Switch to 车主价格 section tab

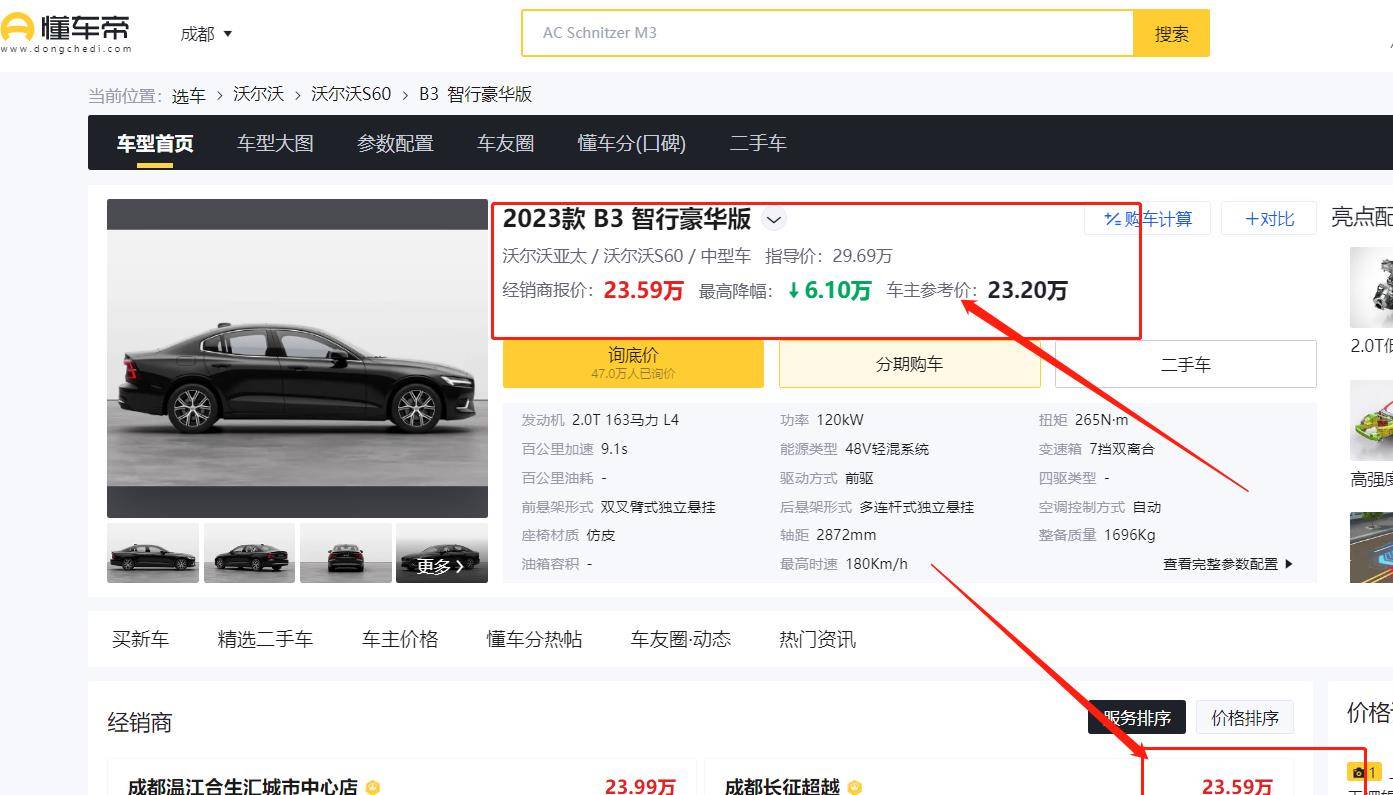[400, 639]
